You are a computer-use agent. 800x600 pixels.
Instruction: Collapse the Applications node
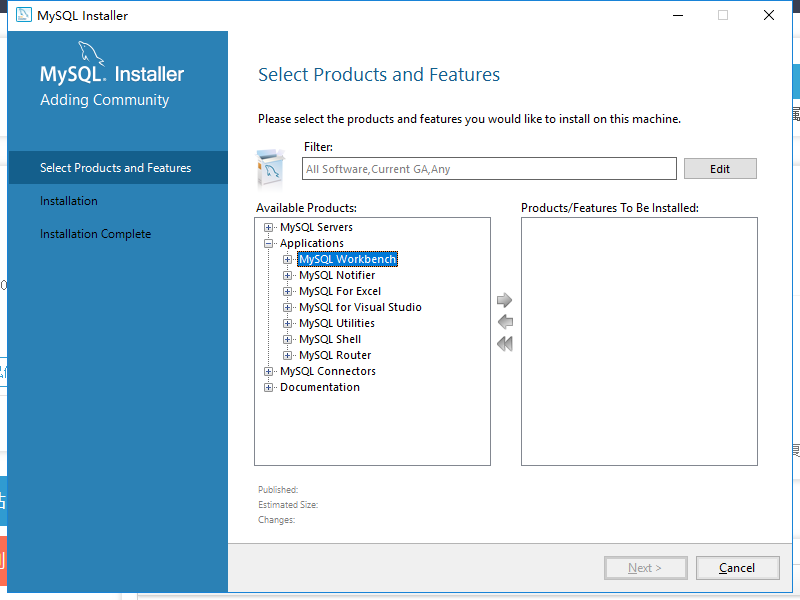click(268, 243)
